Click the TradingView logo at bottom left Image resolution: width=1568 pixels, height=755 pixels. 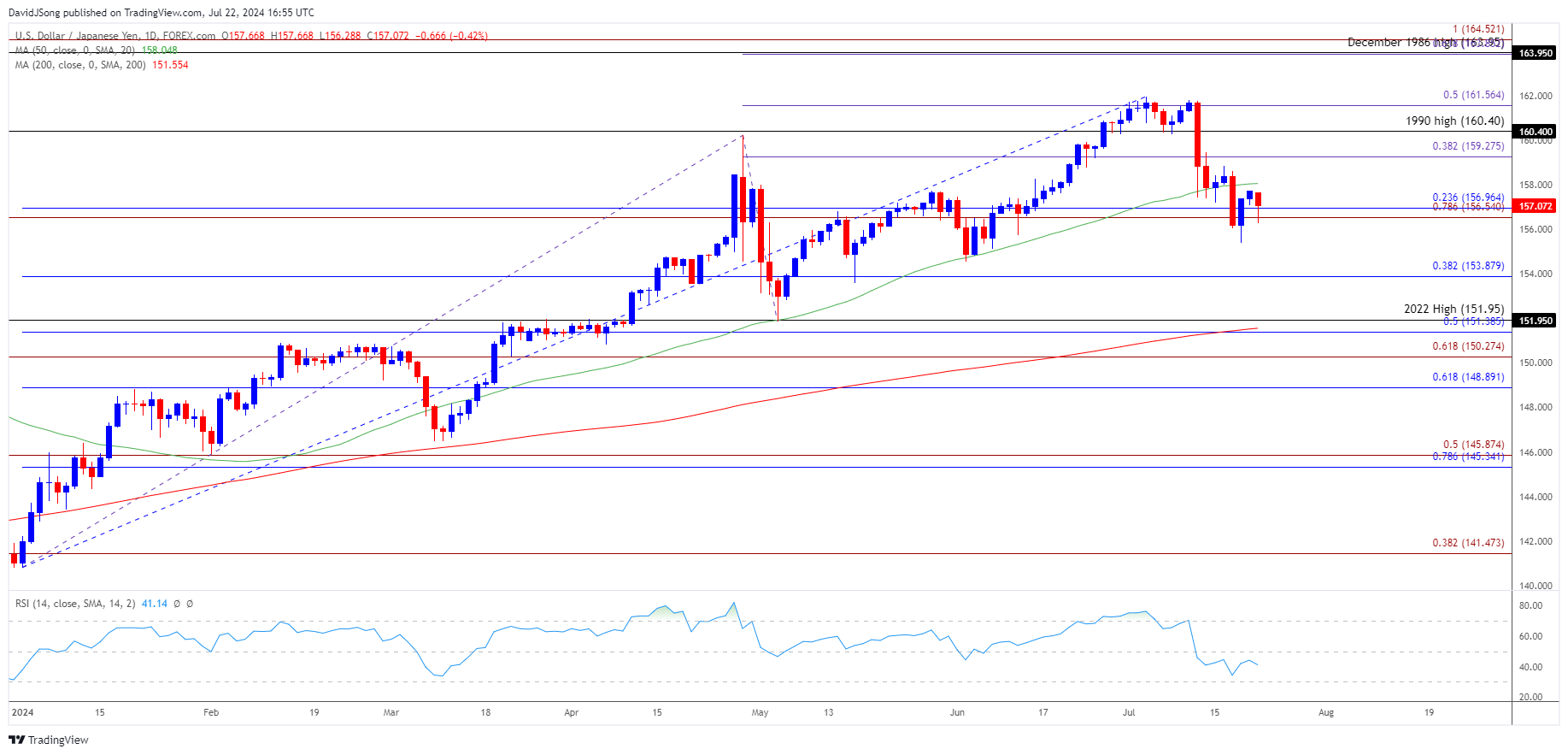[49, 740]
